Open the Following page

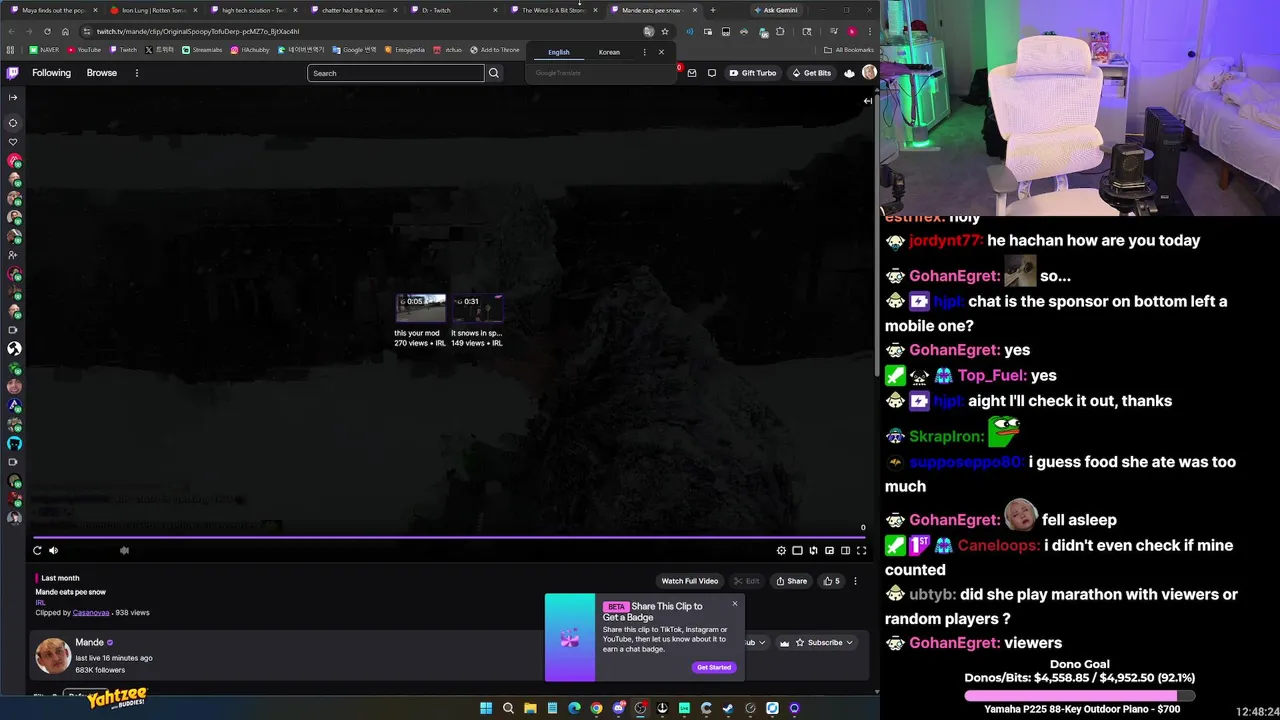(x=51, y=73)
